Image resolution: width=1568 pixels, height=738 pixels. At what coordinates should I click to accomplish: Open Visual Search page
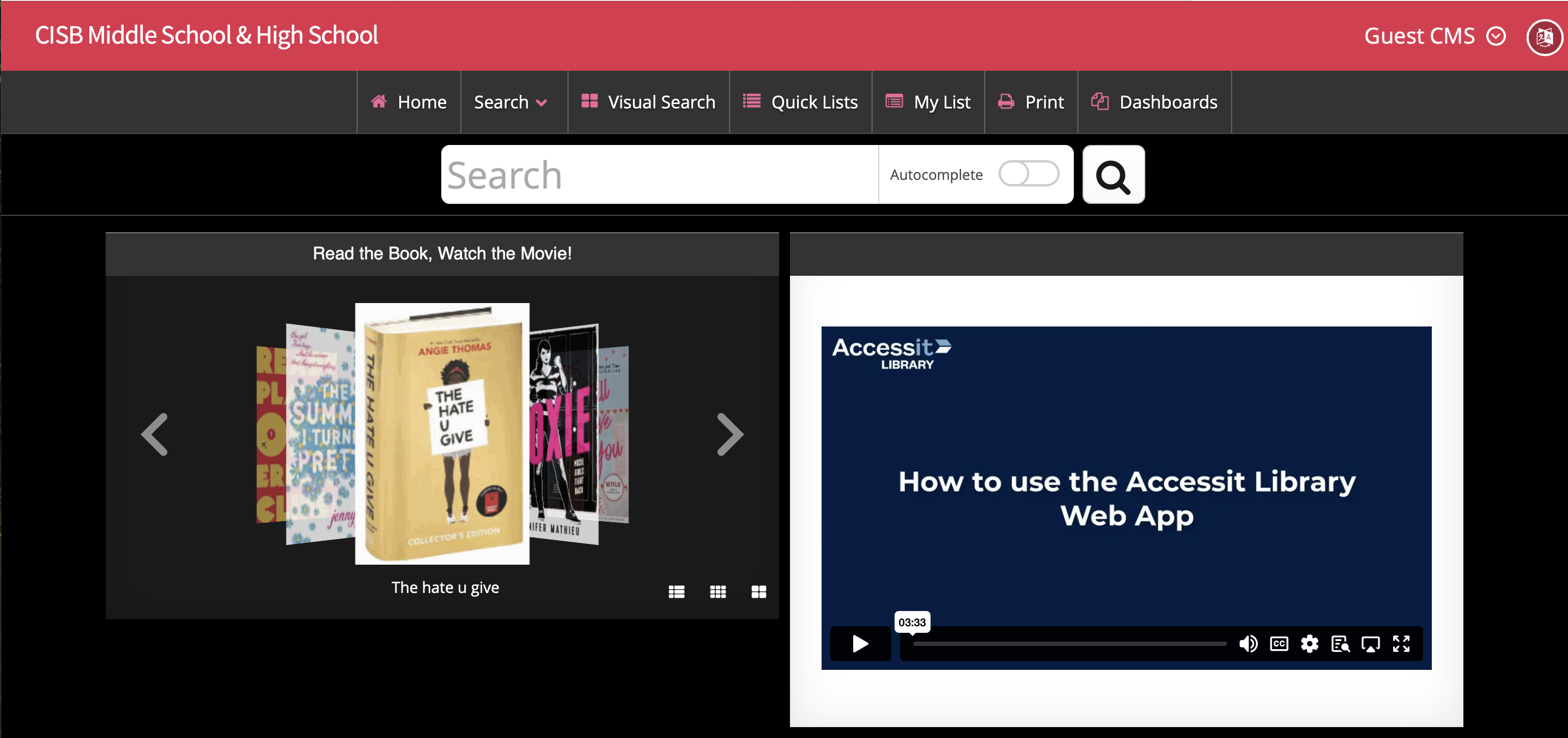(648, 102)
